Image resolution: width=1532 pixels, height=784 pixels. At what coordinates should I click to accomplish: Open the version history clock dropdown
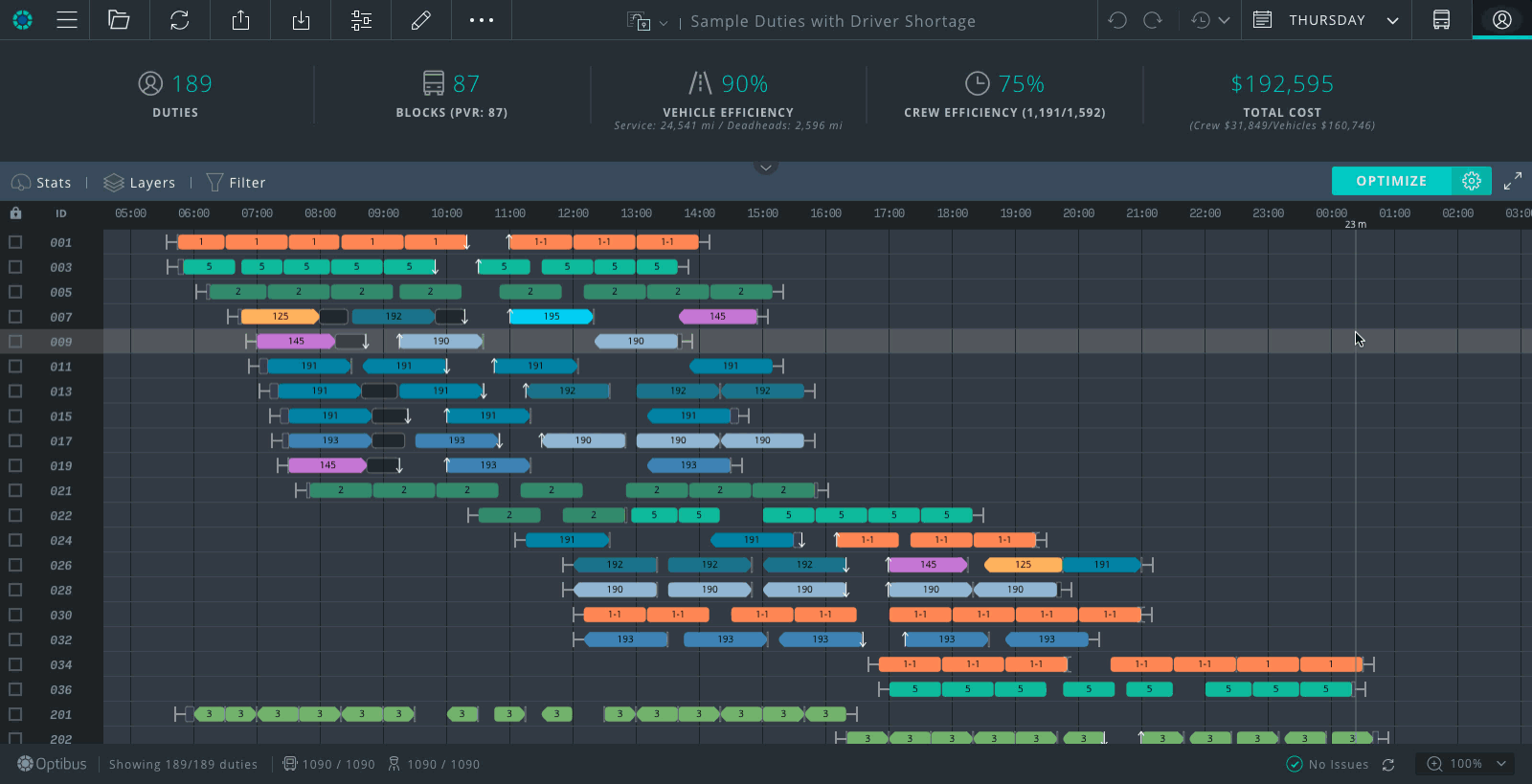pos(1210,20)
